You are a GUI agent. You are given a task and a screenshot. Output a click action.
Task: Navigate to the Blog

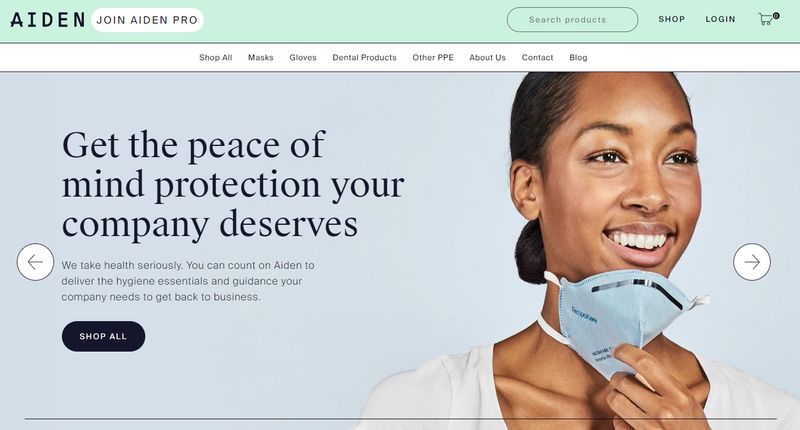point(578,58)
